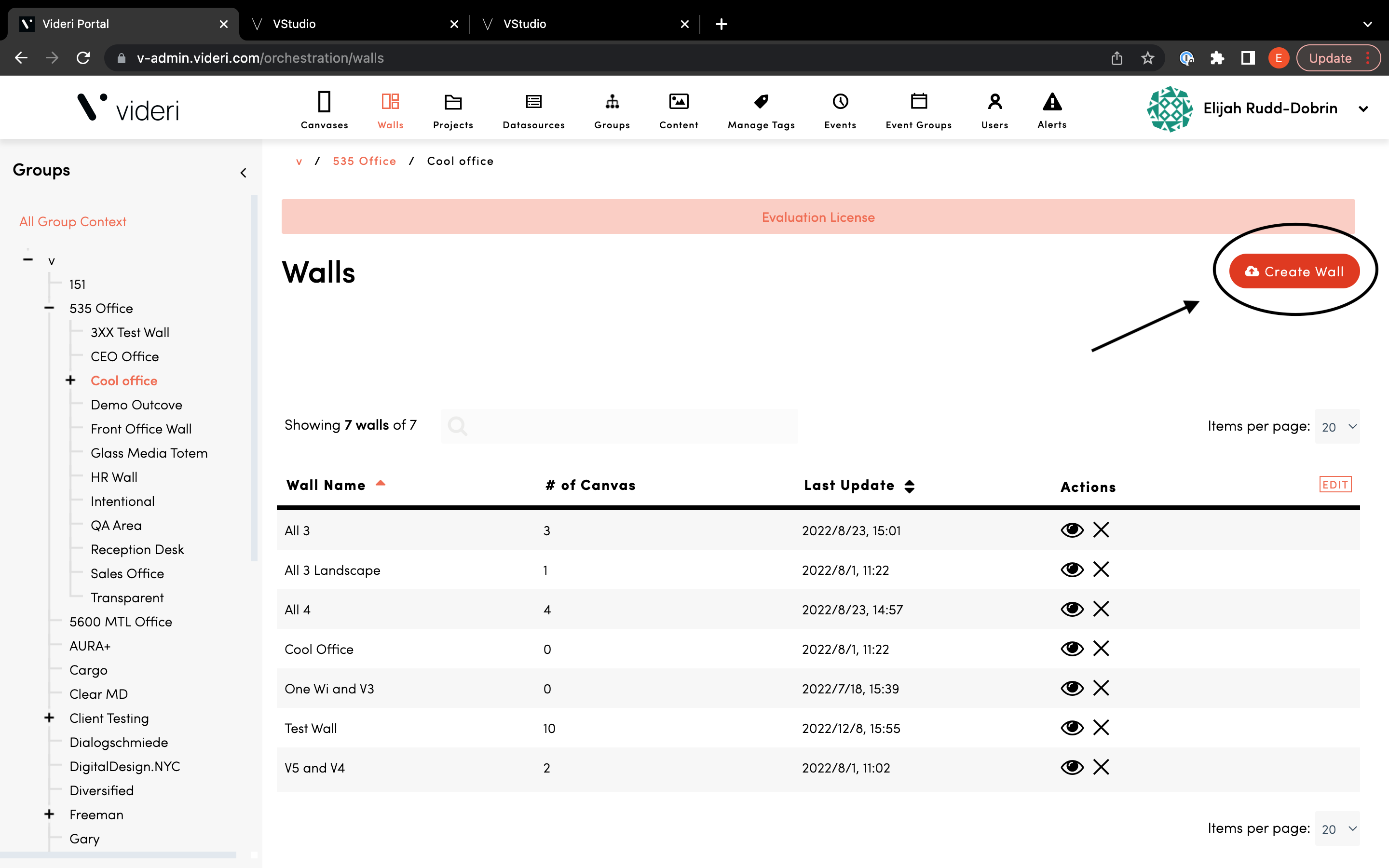Screen dimensions: 1389x868
Task: Open the Alerts section
Action: pyautogui.click(x=1052, y=110)
